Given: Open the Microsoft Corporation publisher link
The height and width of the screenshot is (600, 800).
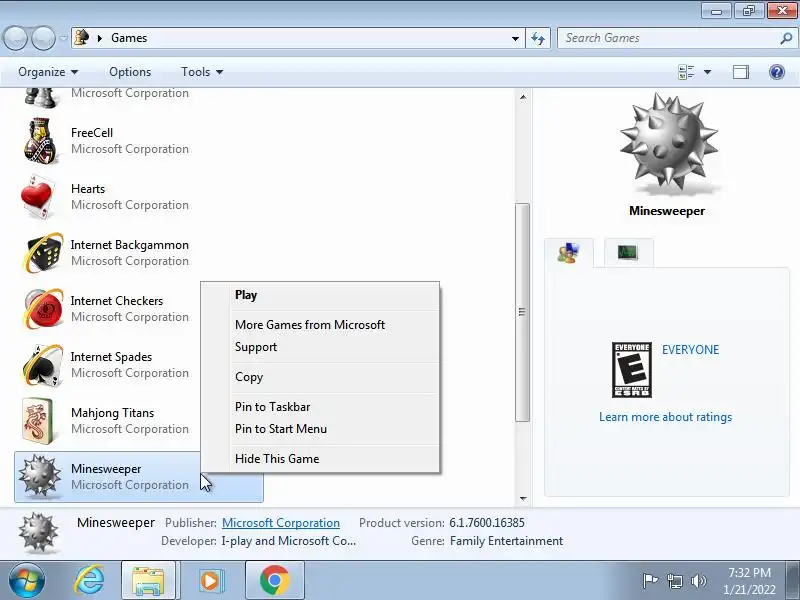Looking at the screenshot, I should coord(281,523).
